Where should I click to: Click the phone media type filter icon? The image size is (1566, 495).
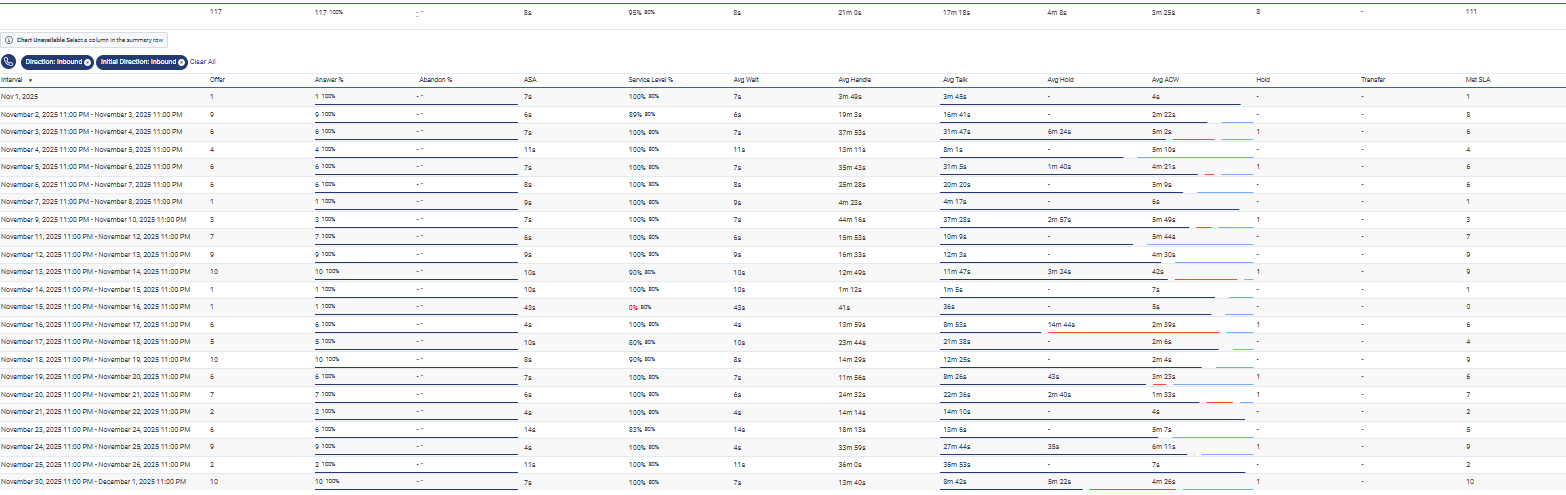9,62
